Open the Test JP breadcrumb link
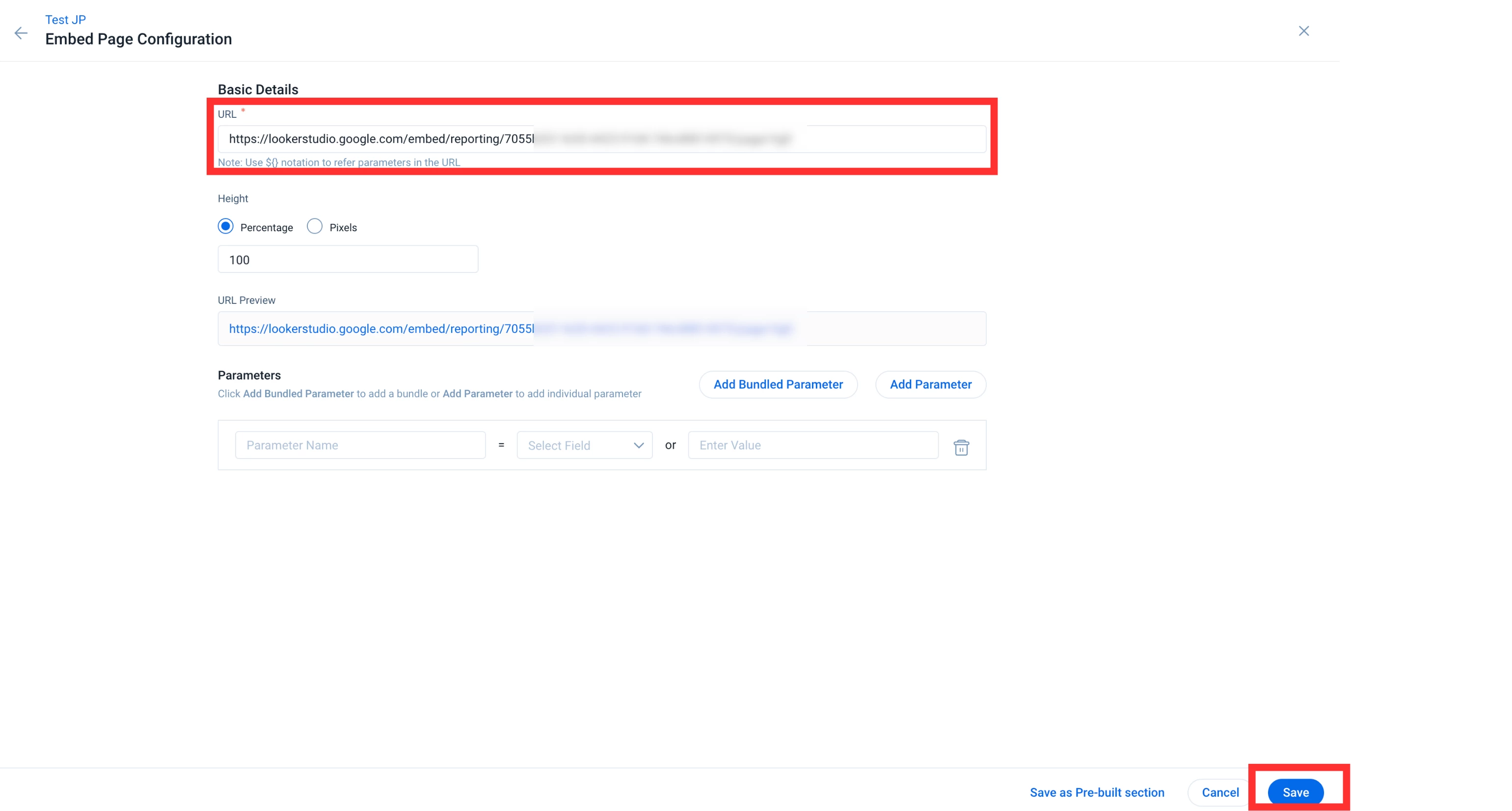1512x811 pixels. (65, 19)
